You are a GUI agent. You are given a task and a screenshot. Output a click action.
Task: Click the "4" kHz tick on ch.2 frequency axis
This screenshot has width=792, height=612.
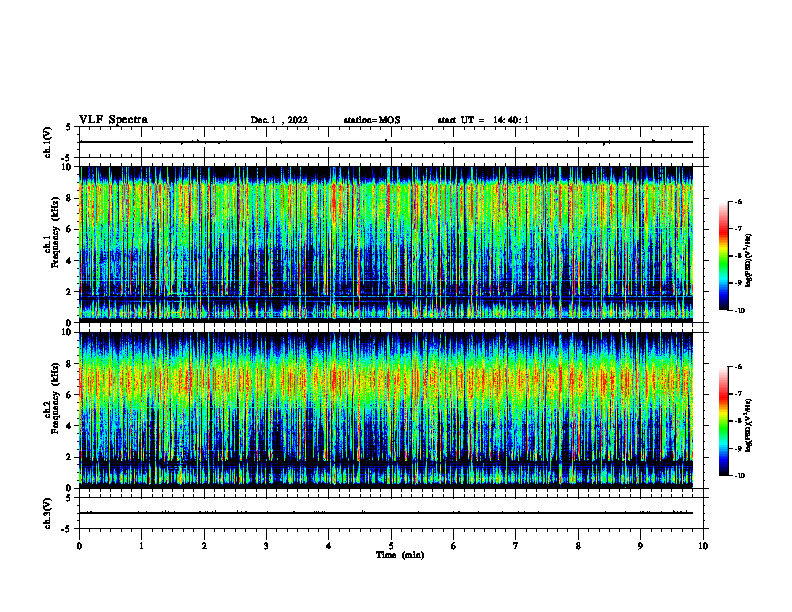[69, 426]
